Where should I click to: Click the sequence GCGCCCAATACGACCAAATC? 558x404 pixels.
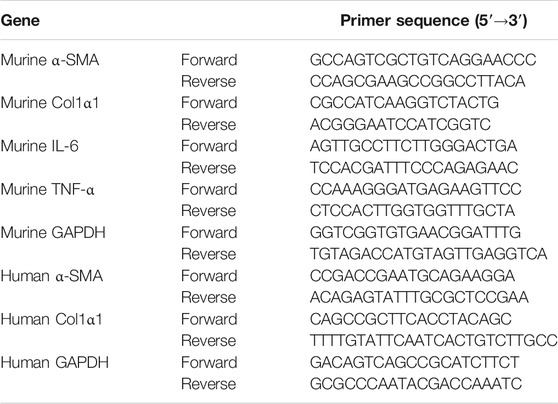pyautogui.click(x=416, y=384)
